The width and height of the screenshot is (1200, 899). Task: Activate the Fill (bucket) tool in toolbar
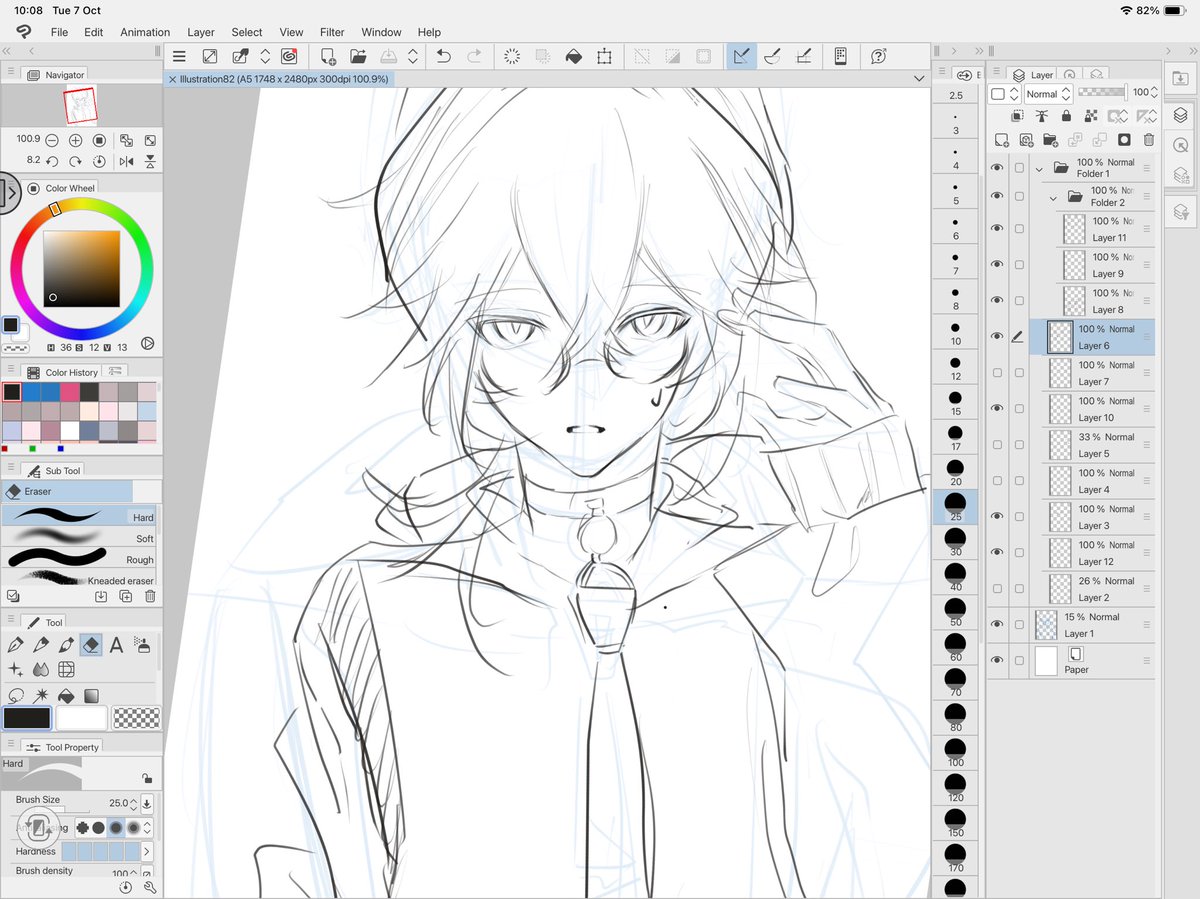pos(67,695)
